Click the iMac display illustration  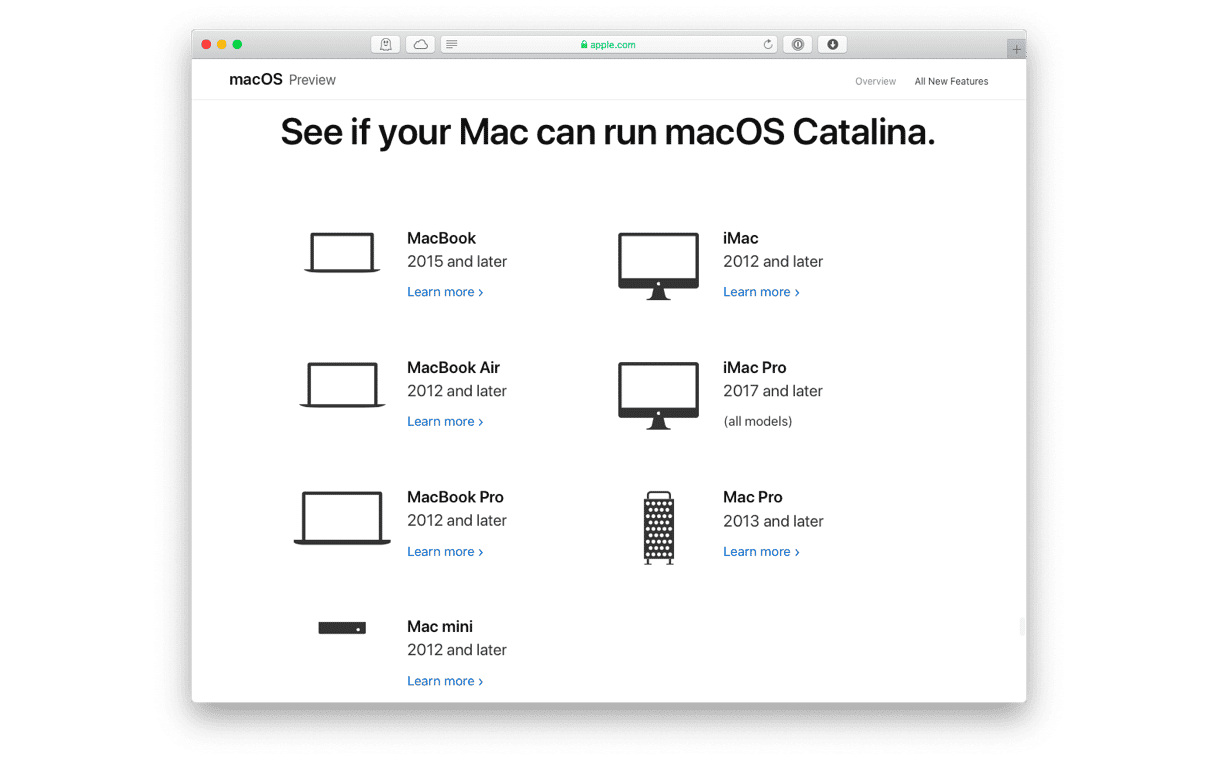click(x=657, y=265)
